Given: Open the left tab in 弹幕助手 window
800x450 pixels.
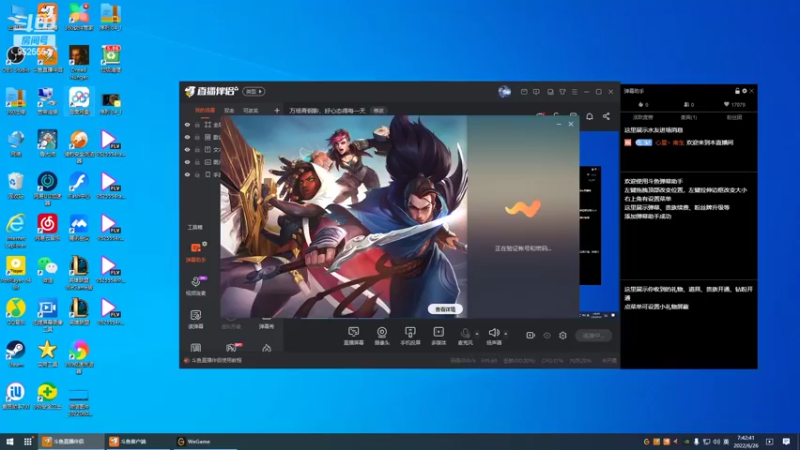Looking at the screenshot, I should 643,117.
